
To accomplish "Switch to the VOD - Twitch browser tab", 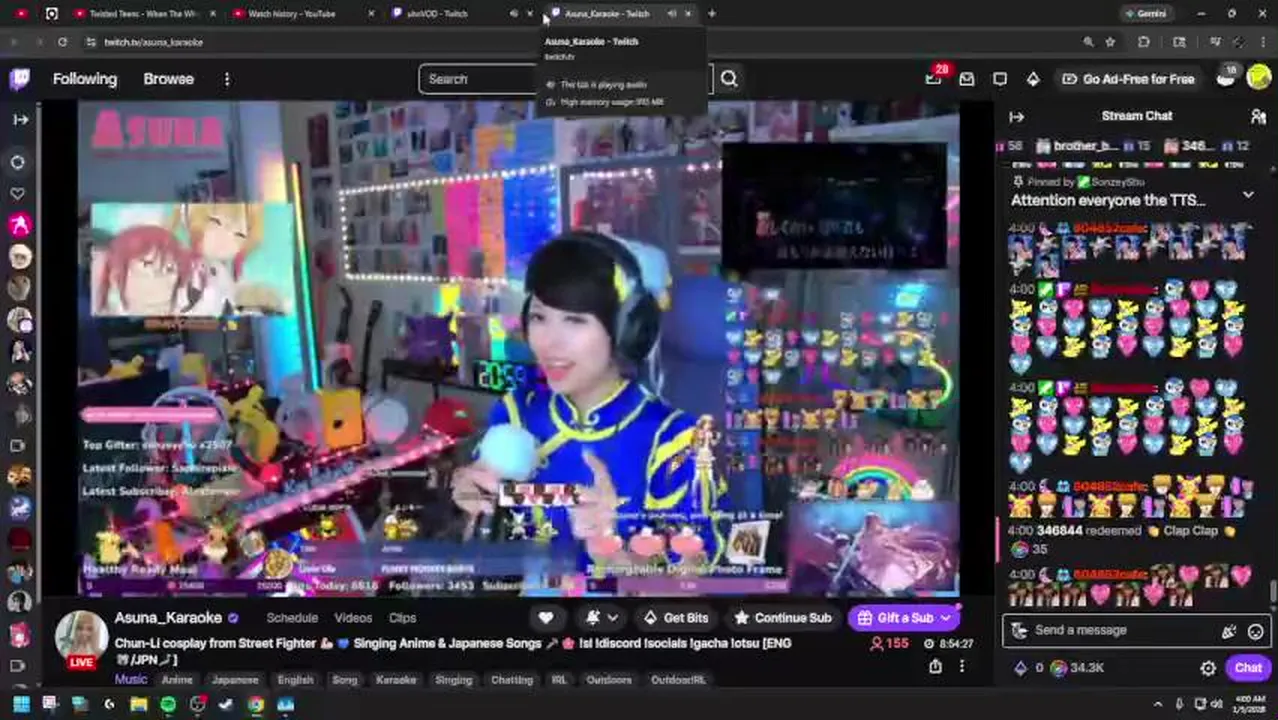I will [460, 14].
